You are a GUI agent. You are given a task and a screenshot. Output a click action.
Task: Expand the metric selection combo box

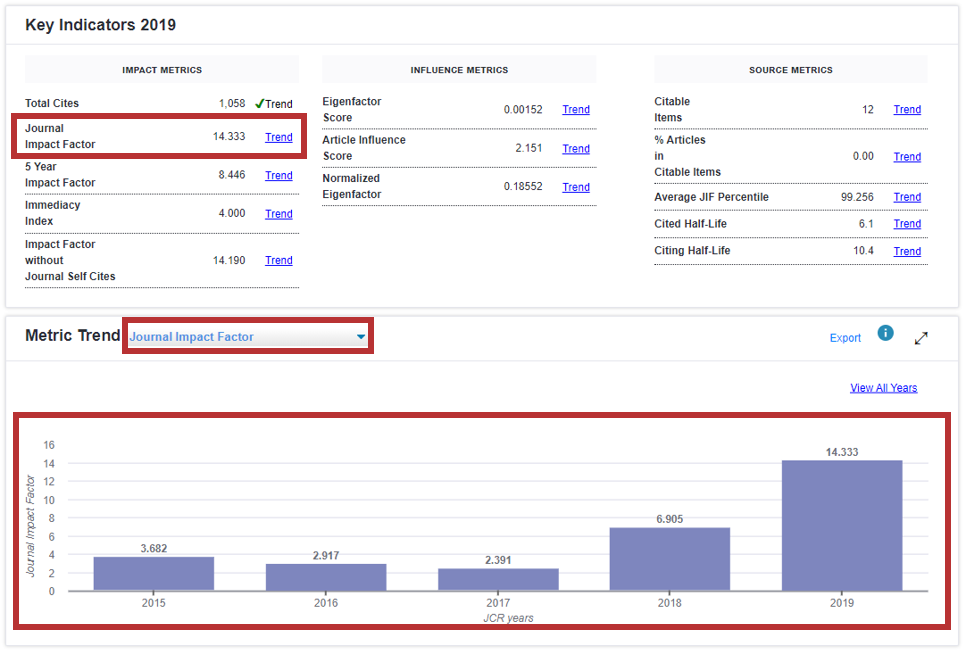(247, 336)
